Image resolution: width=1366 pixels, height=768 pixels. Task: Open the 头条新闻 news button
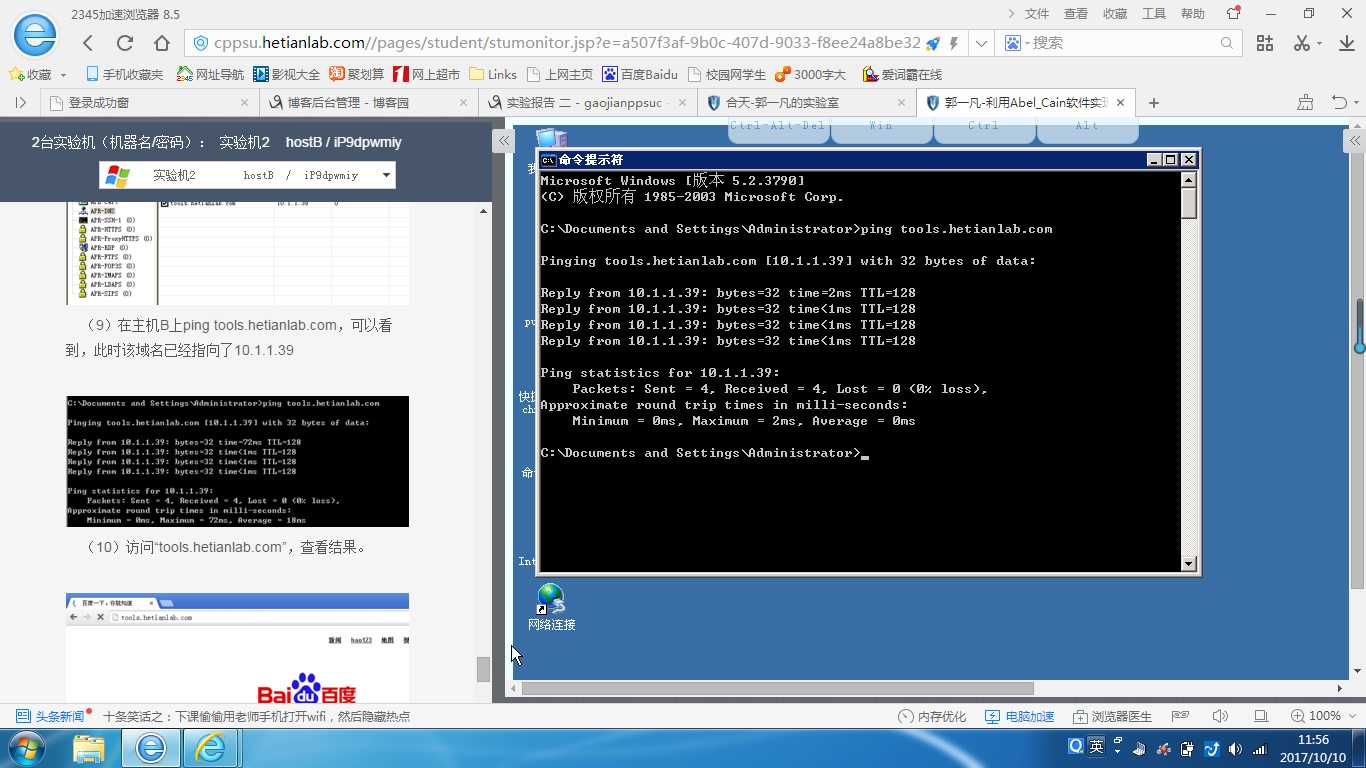(x=51, y=716)
